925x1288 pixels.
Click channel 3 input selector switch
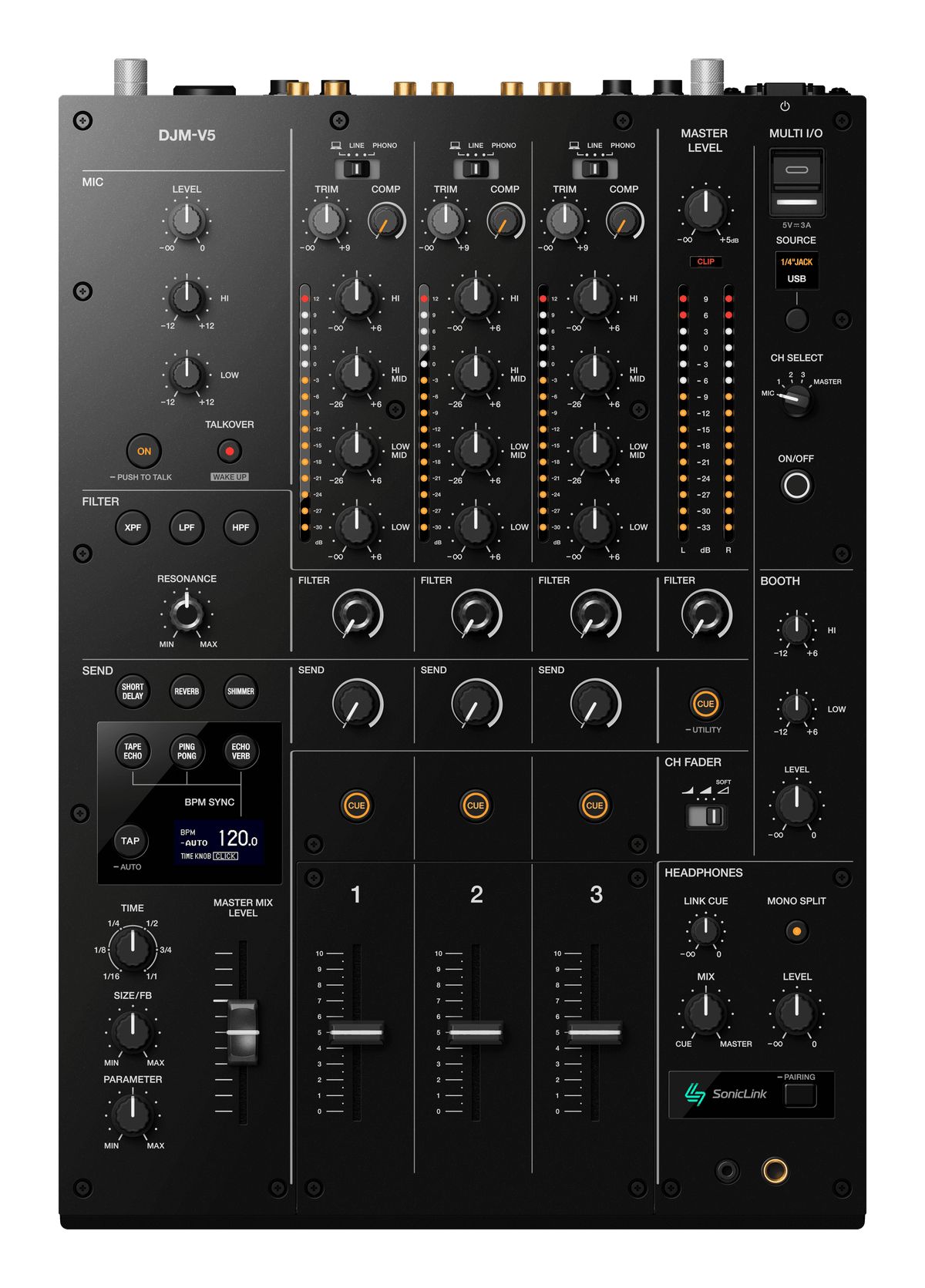(x=594, y=169)
